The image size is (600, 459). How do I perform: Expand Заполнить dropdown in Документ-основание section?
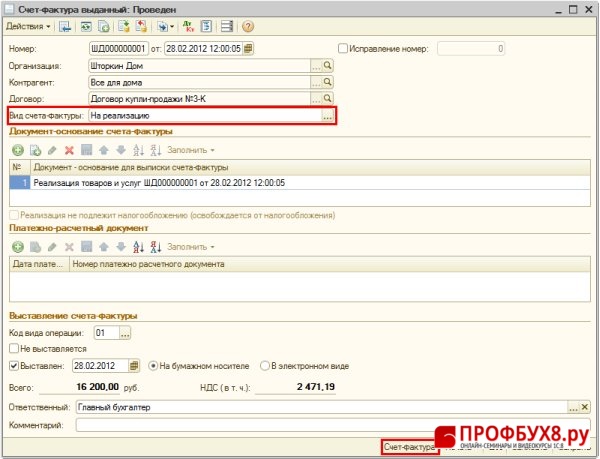191,150
